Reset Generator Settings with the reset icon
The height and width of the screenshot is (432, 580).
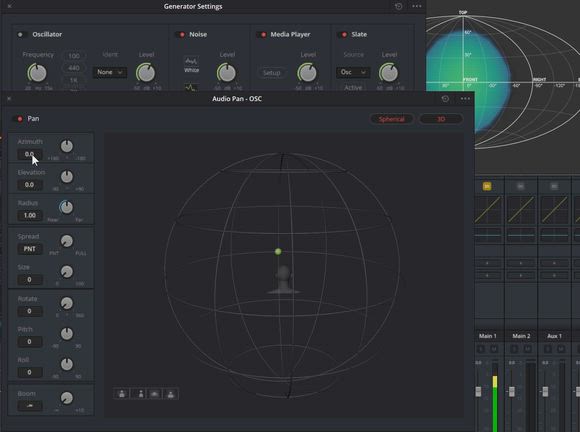pos(398,6)
